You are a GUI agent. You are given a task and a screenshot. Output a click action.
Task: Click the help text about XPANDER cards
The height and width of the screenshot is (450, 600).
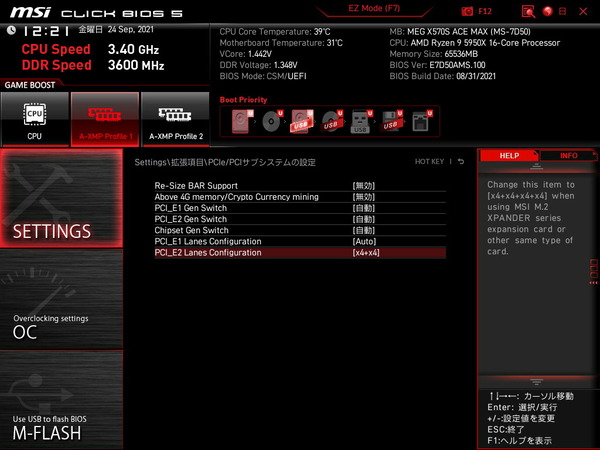[531, 218]
